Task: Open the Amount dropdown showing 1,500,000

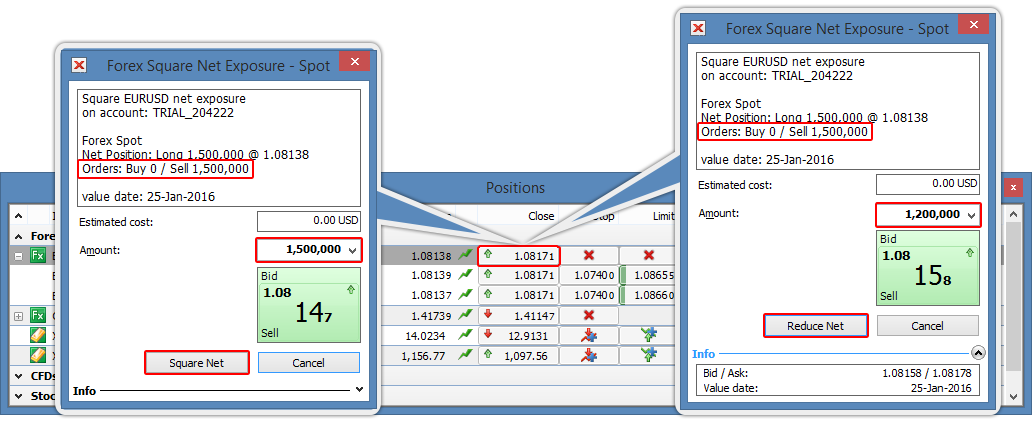Action: click(x=353, y=249)
